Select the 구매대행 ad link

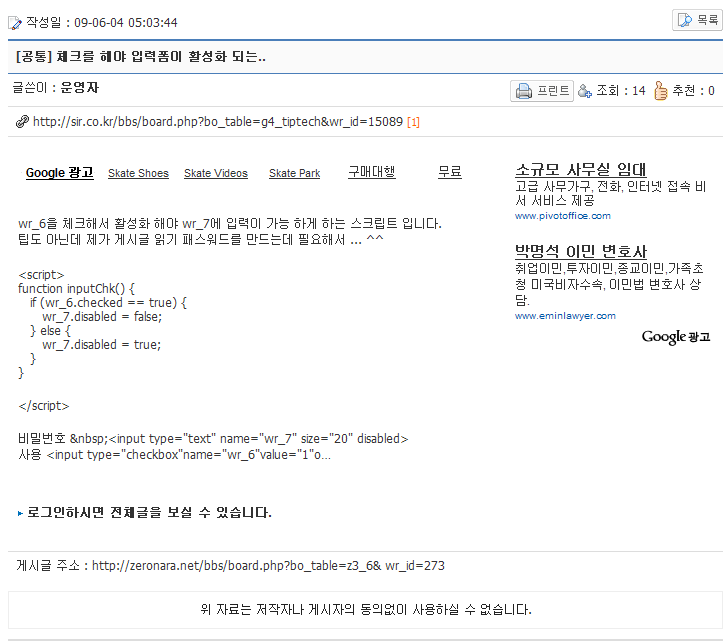click(x=371, y=172)
